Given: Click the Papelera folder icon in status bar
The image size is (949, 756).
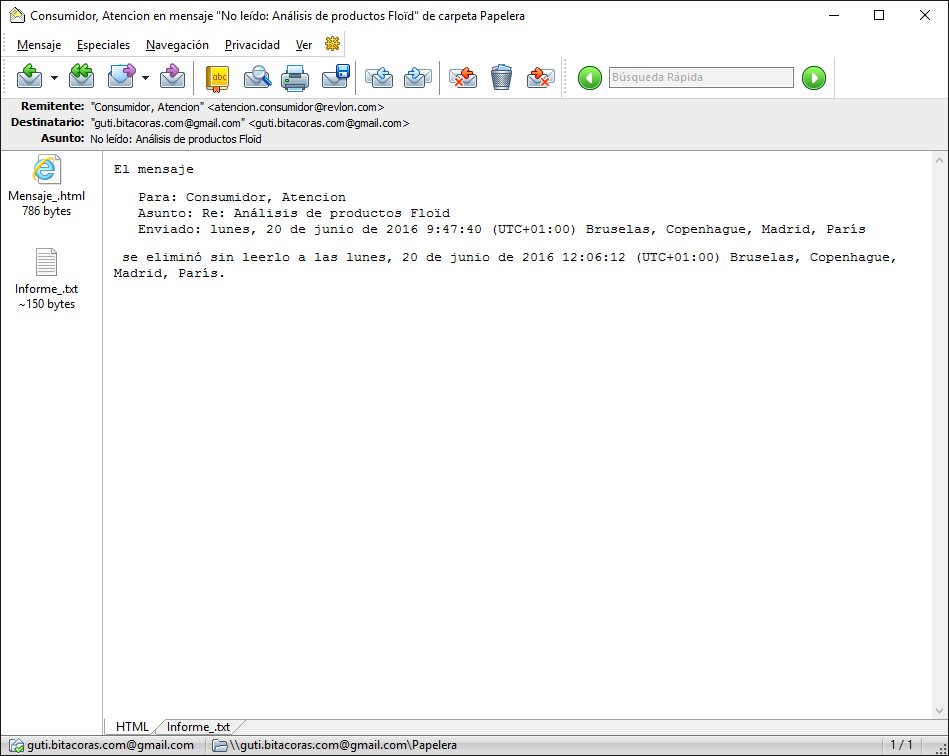Looking at the screenshot, I should click(219, 745).
